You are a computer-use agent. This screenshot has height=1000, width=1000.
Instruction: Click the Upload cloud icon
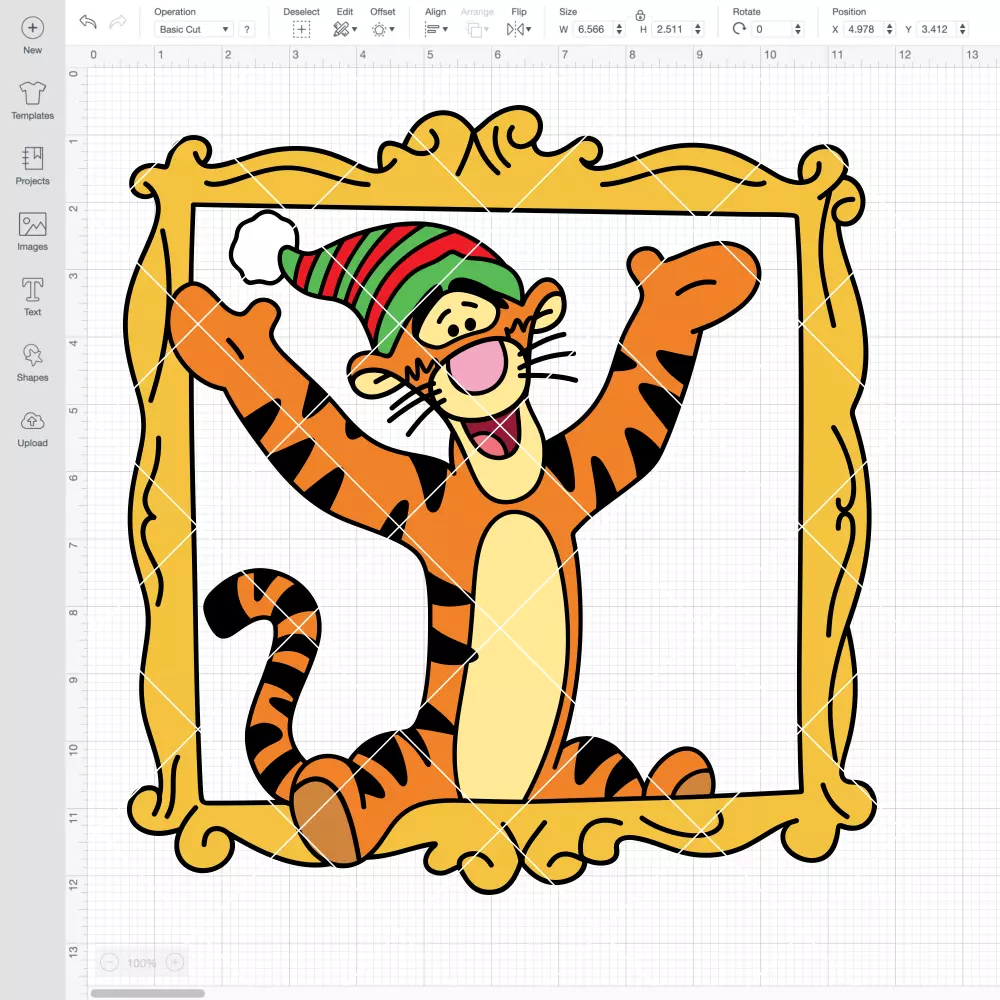33,421
